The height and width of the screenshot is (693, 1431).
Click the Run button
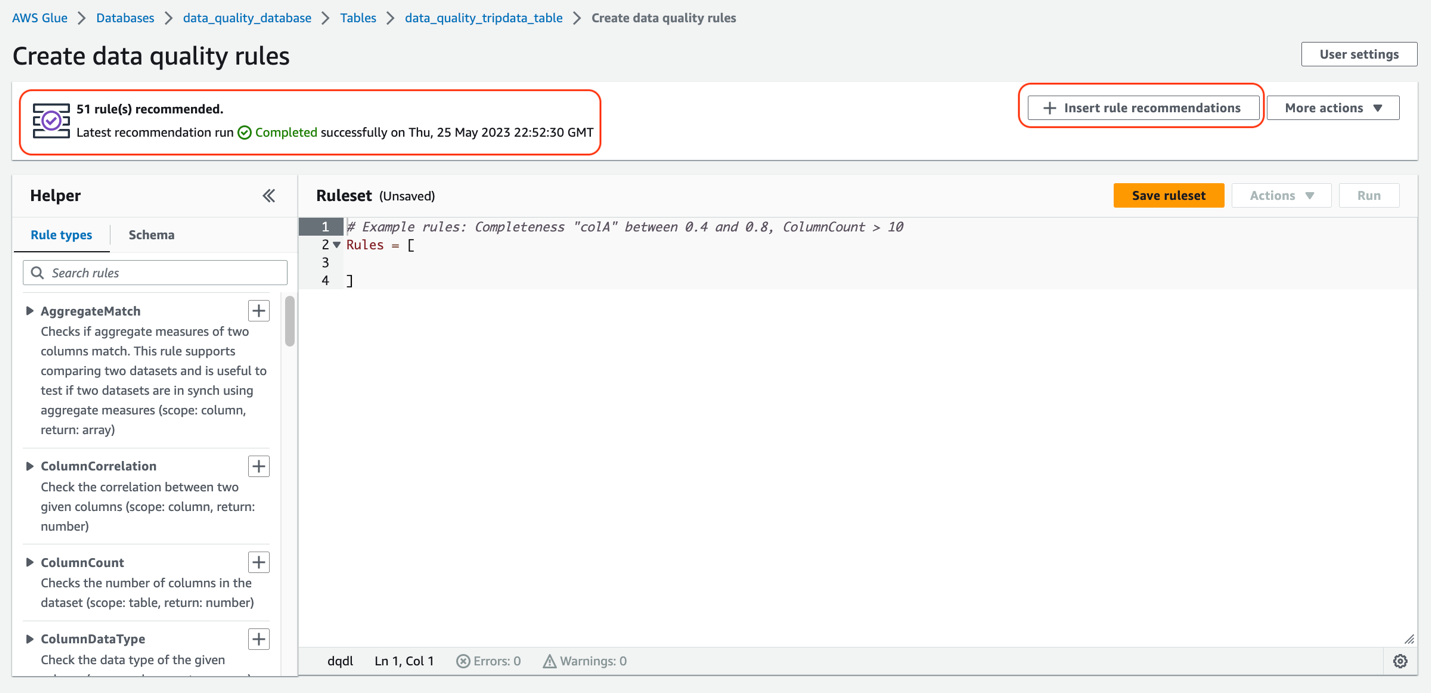coord(1369,196)
